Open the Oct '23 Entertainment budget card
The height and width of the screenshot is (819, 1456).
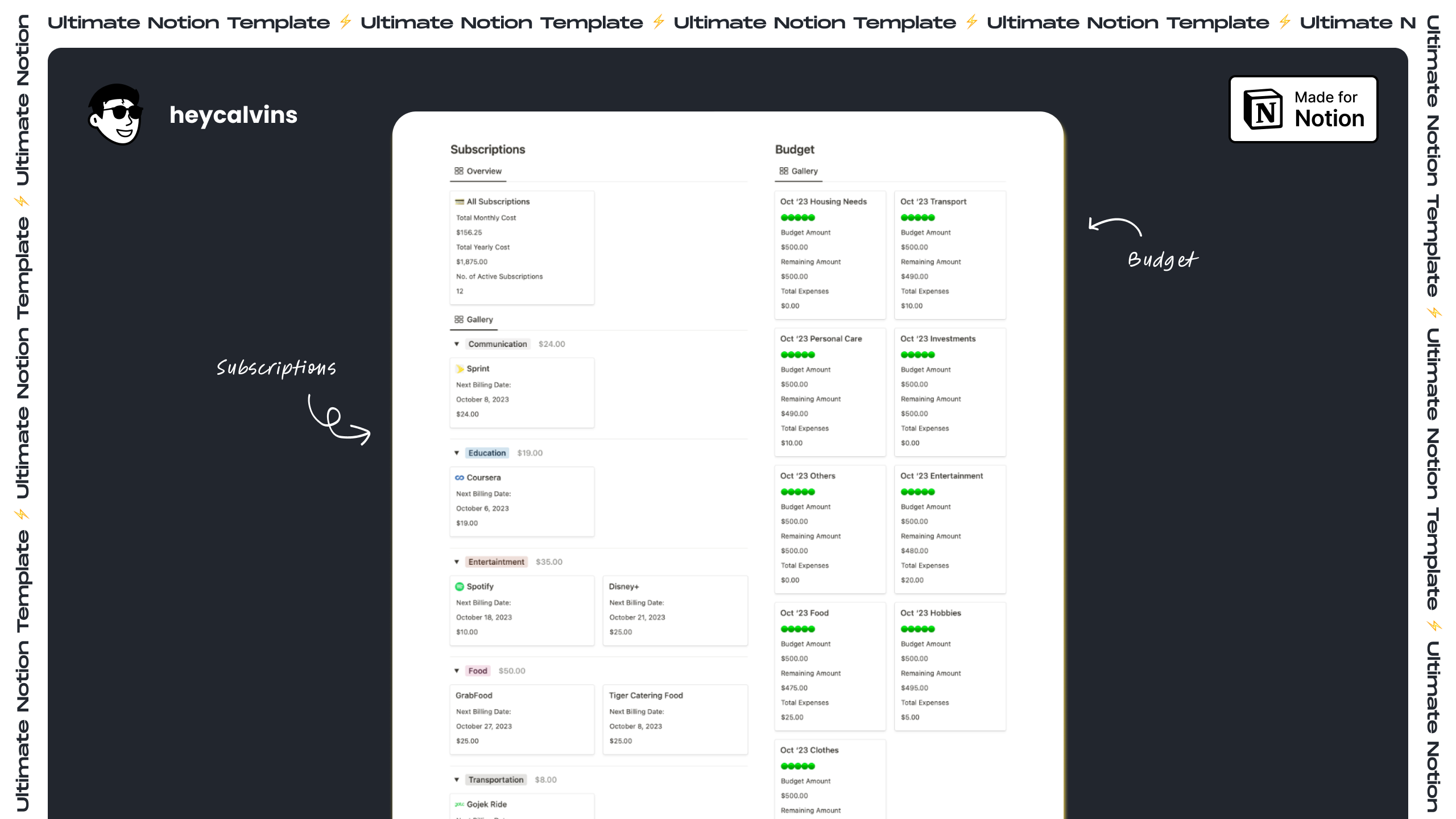(x=950, y=529)
